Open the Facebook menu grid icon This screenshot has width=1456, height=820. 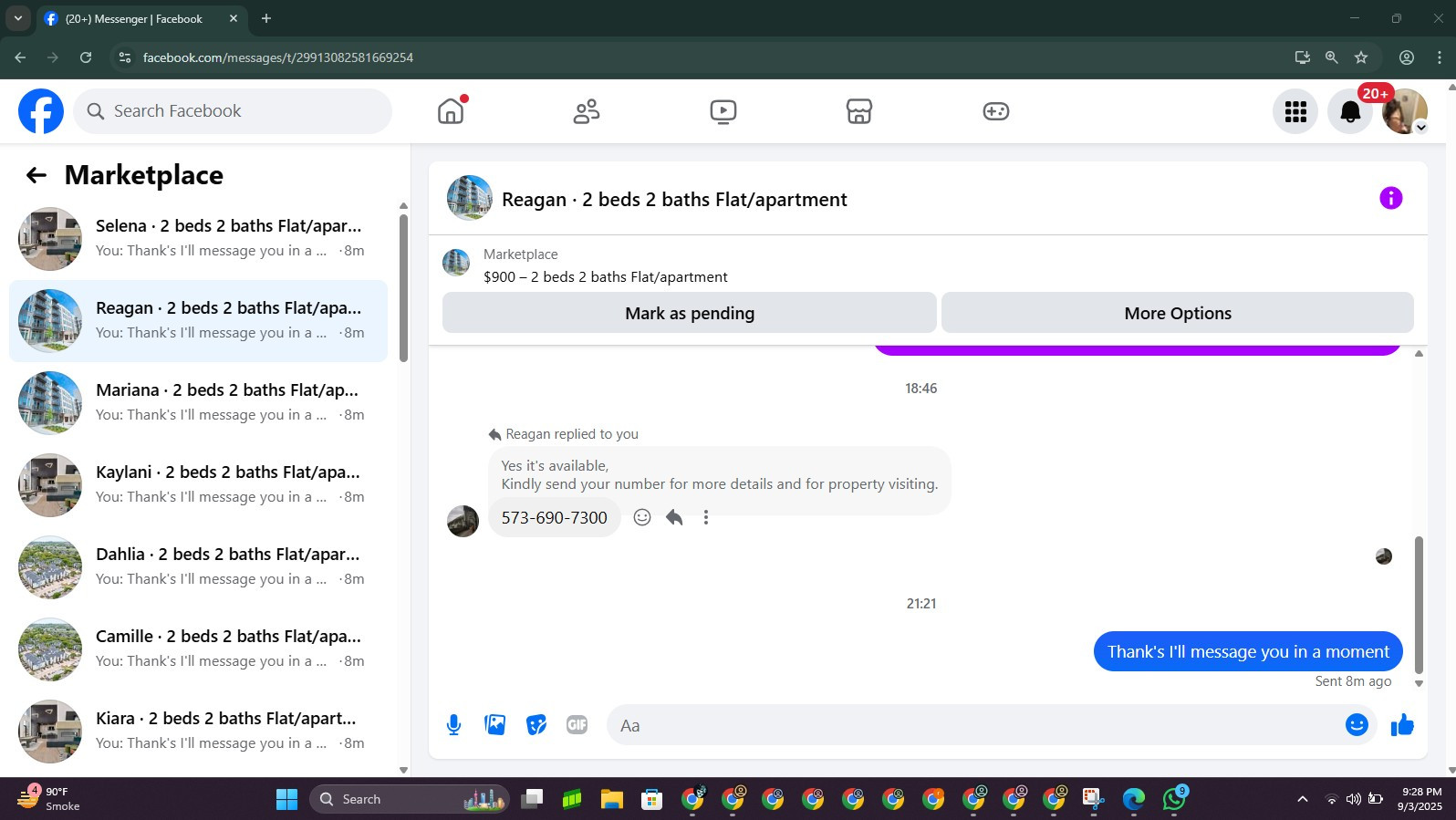(1295, 111)
